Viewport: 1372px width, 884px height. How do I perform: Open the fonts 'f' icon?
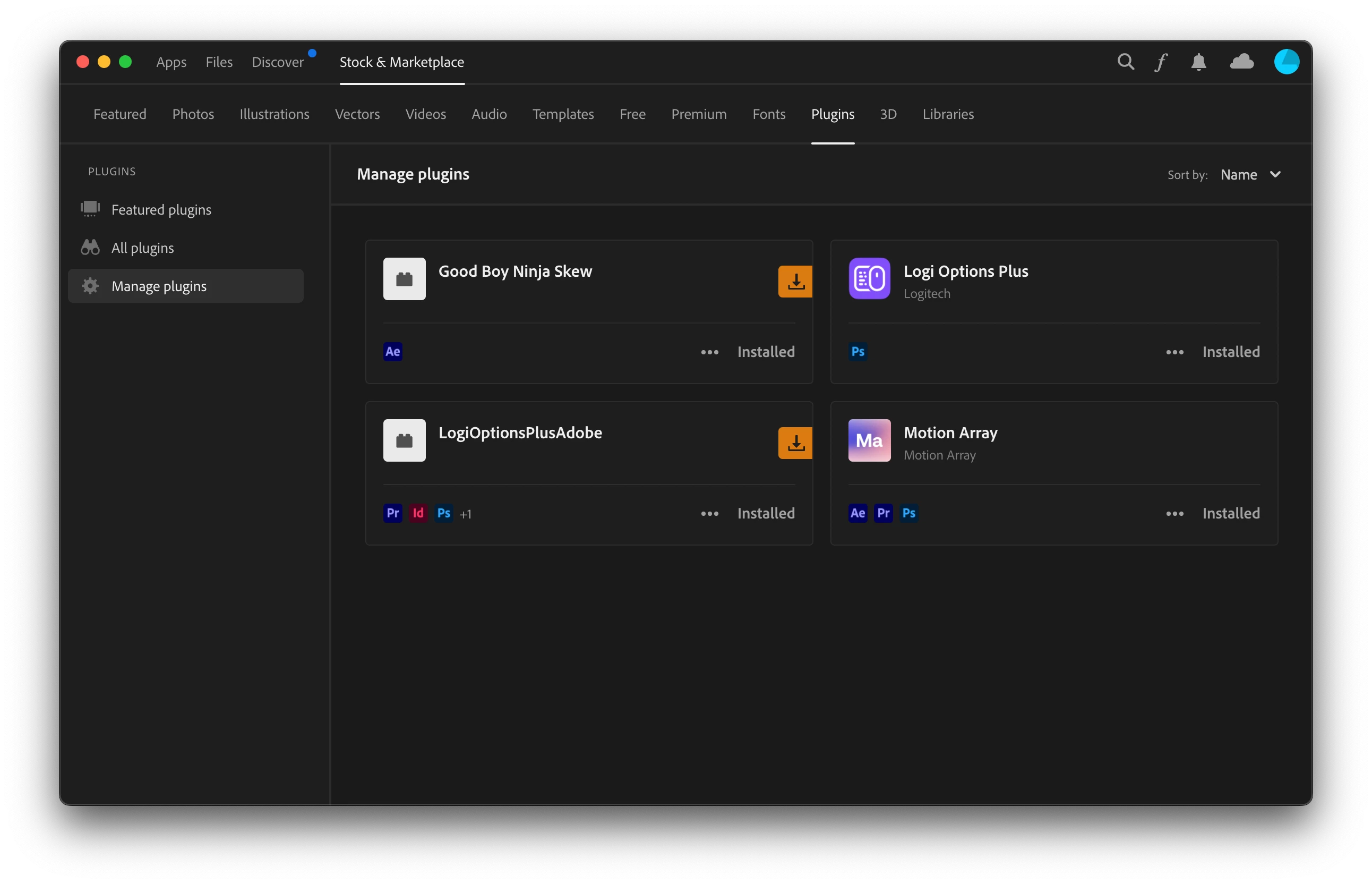pyautogui.click(x=1161, y=62)
